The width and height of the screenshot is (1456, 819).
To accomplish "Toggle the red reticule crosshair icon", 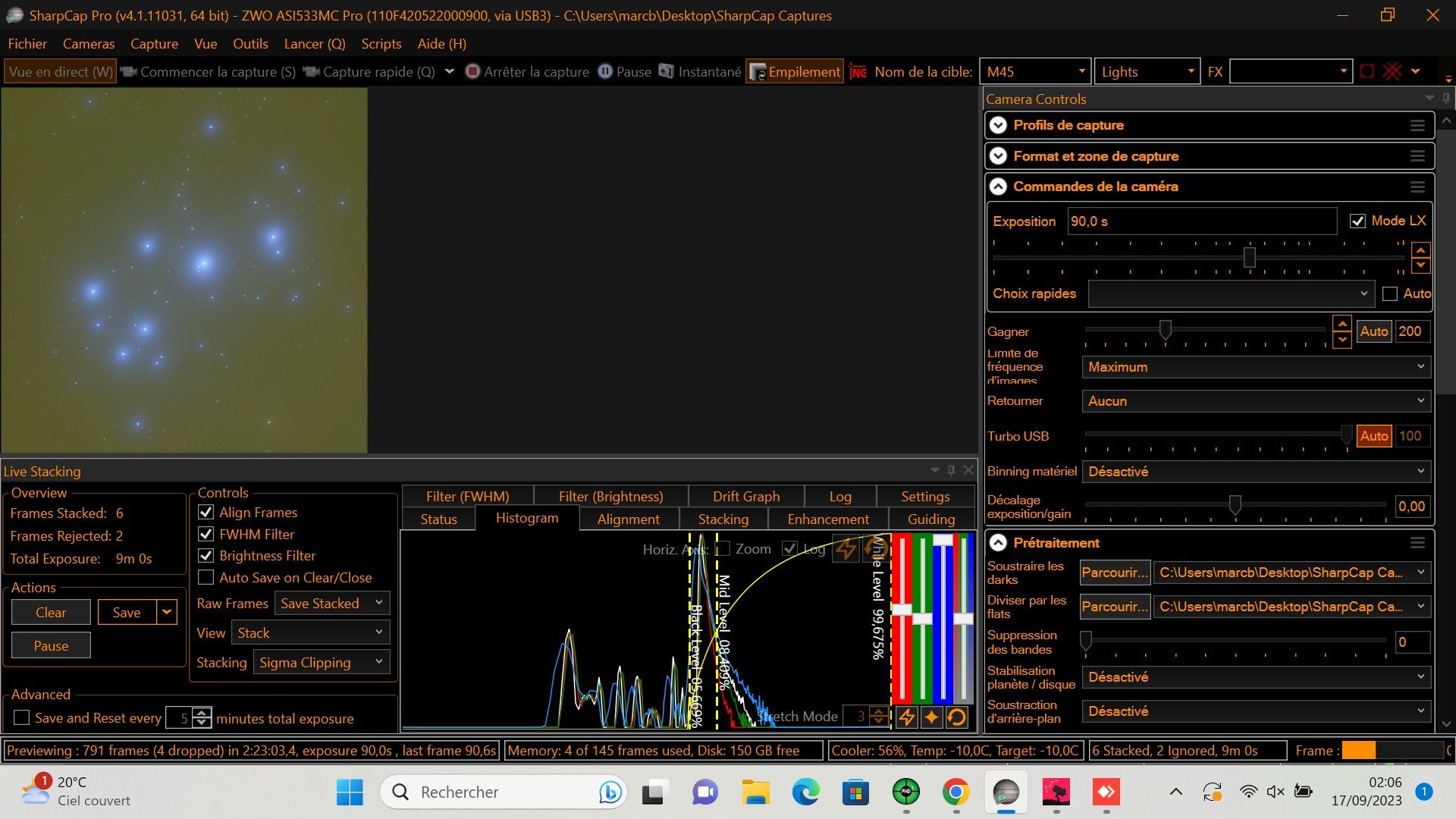I will [x=1392, y=71].
